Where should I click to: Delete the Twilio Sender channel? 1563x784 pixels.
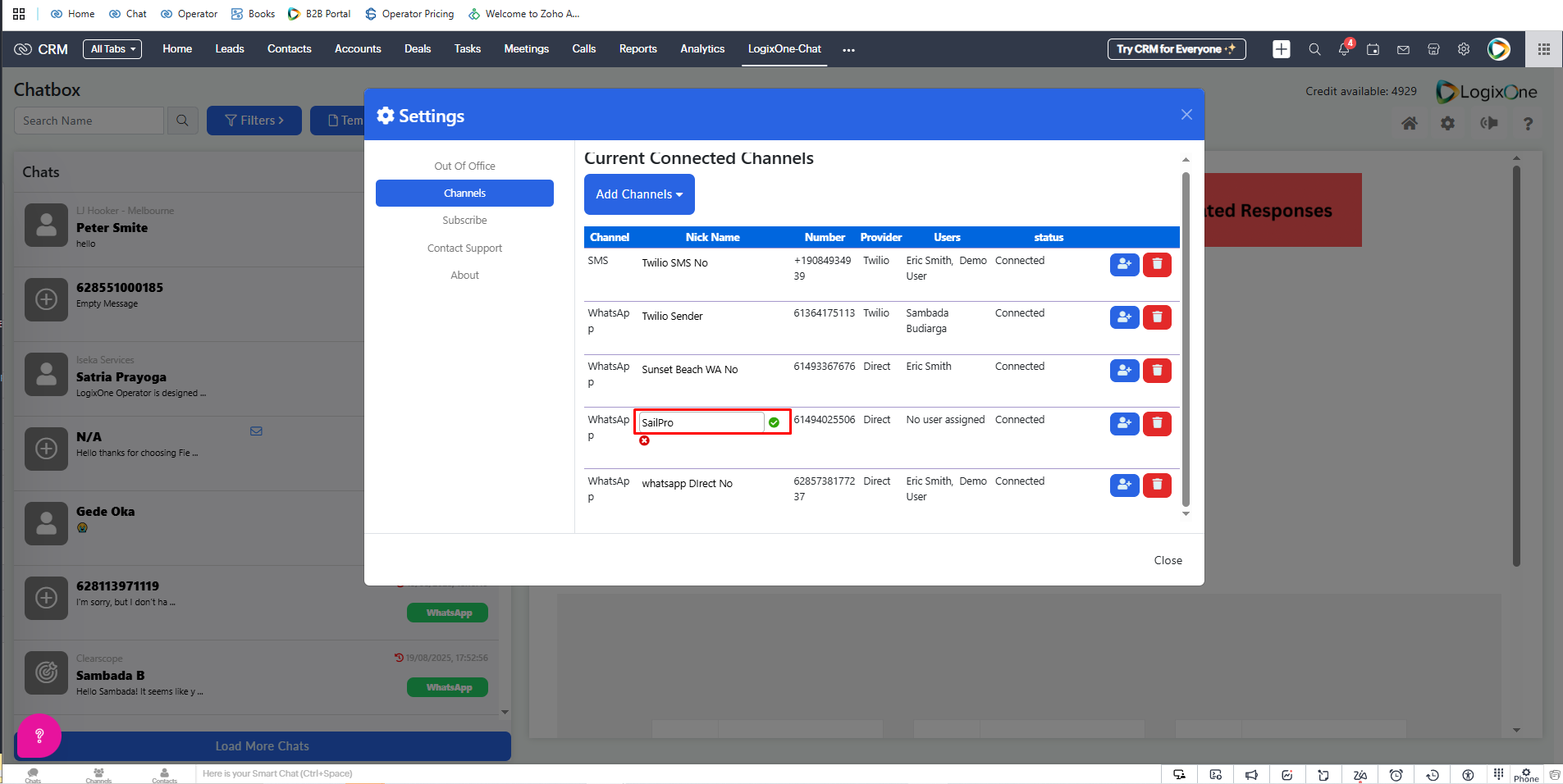pos(1157,317)
